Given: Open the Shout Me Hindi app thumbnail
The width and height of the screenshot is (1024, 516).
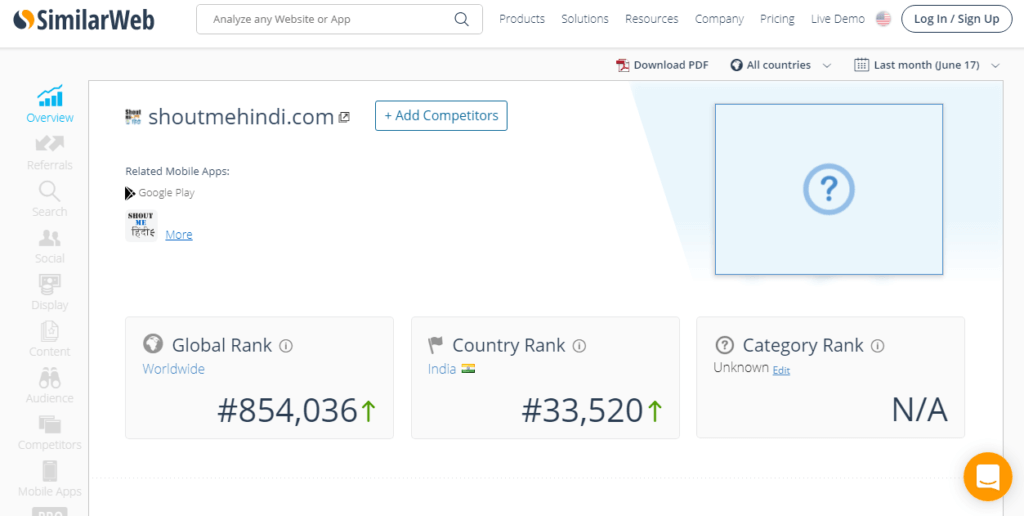Looking at the screenshot, I should click(x=141, y=226).
